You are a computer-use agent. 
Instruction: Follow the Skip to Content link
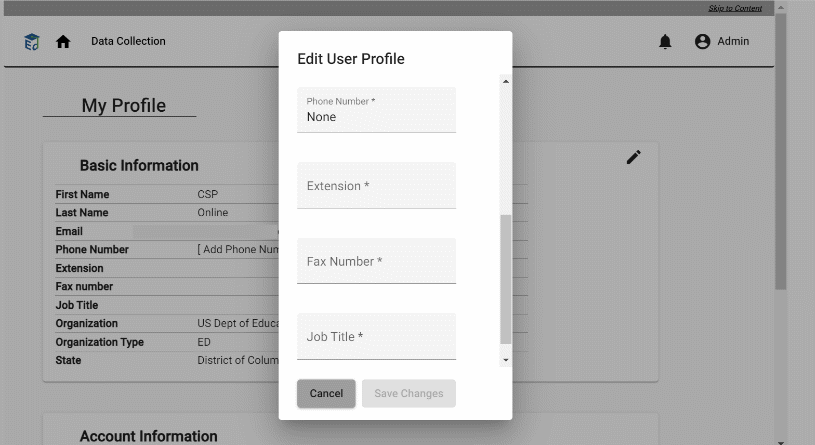click(x=735, y=8)
